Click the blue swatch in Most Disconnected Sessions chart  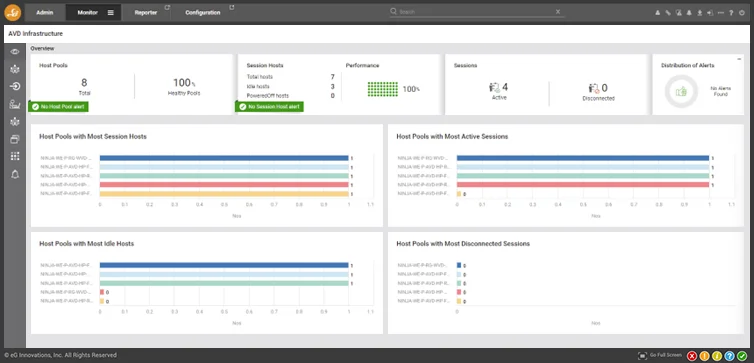point(459,265)
